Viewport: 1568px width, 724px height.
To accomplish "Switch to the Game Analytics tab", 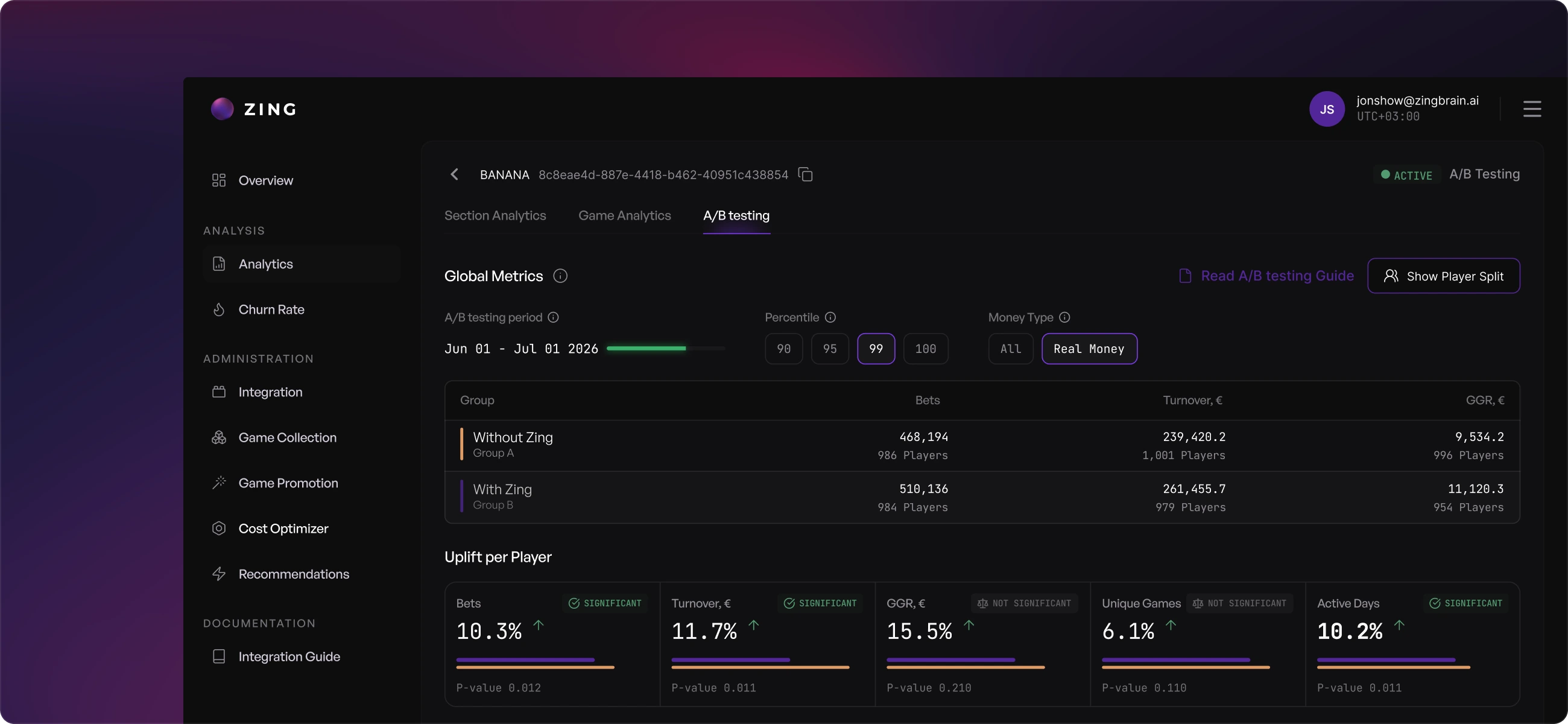I will tap(625, 215).
